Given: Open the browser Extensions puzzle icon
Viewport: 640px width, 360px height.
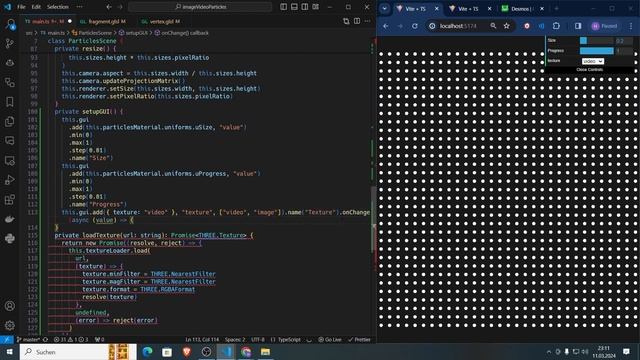Looking at the screenshot, I should [556, 26].
